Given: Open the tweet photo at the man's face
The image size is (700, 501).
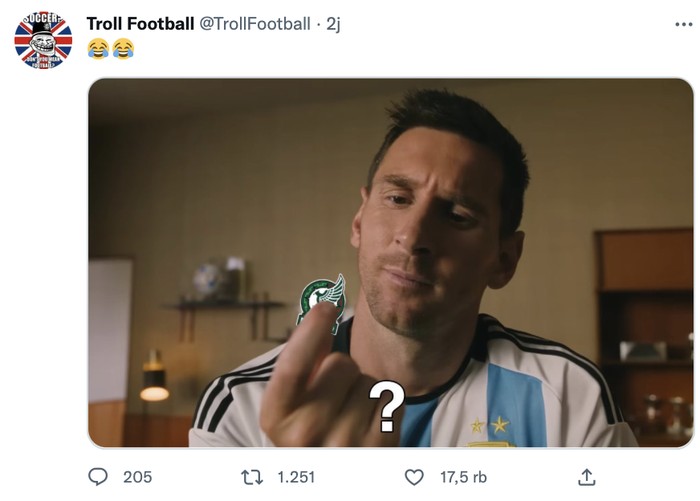Looking at the screenshot, I should pyautogui.click(x=438, y=230).
